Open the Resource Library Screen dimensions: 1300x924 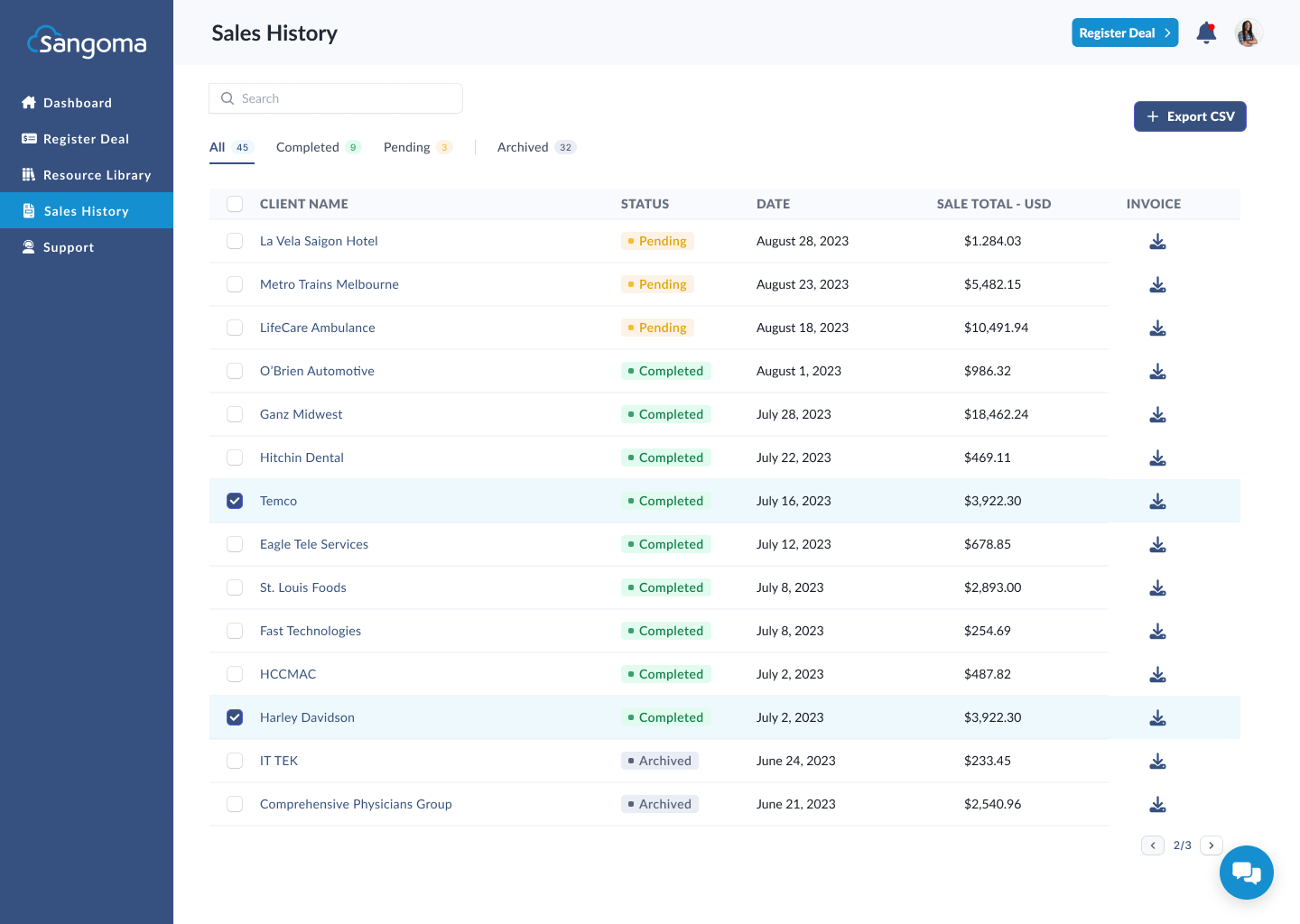(97, 174)
